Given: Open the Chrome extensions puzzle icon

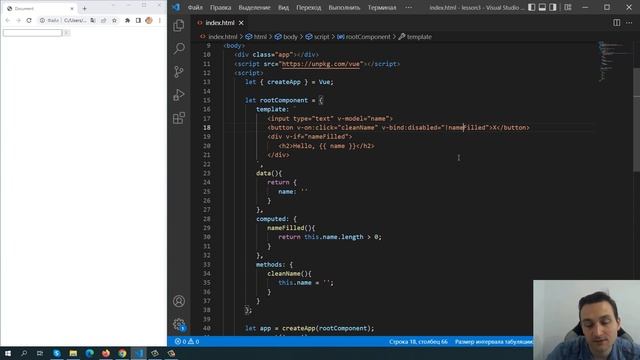Looking at the screenshot, I should click(x=127, y=20).
